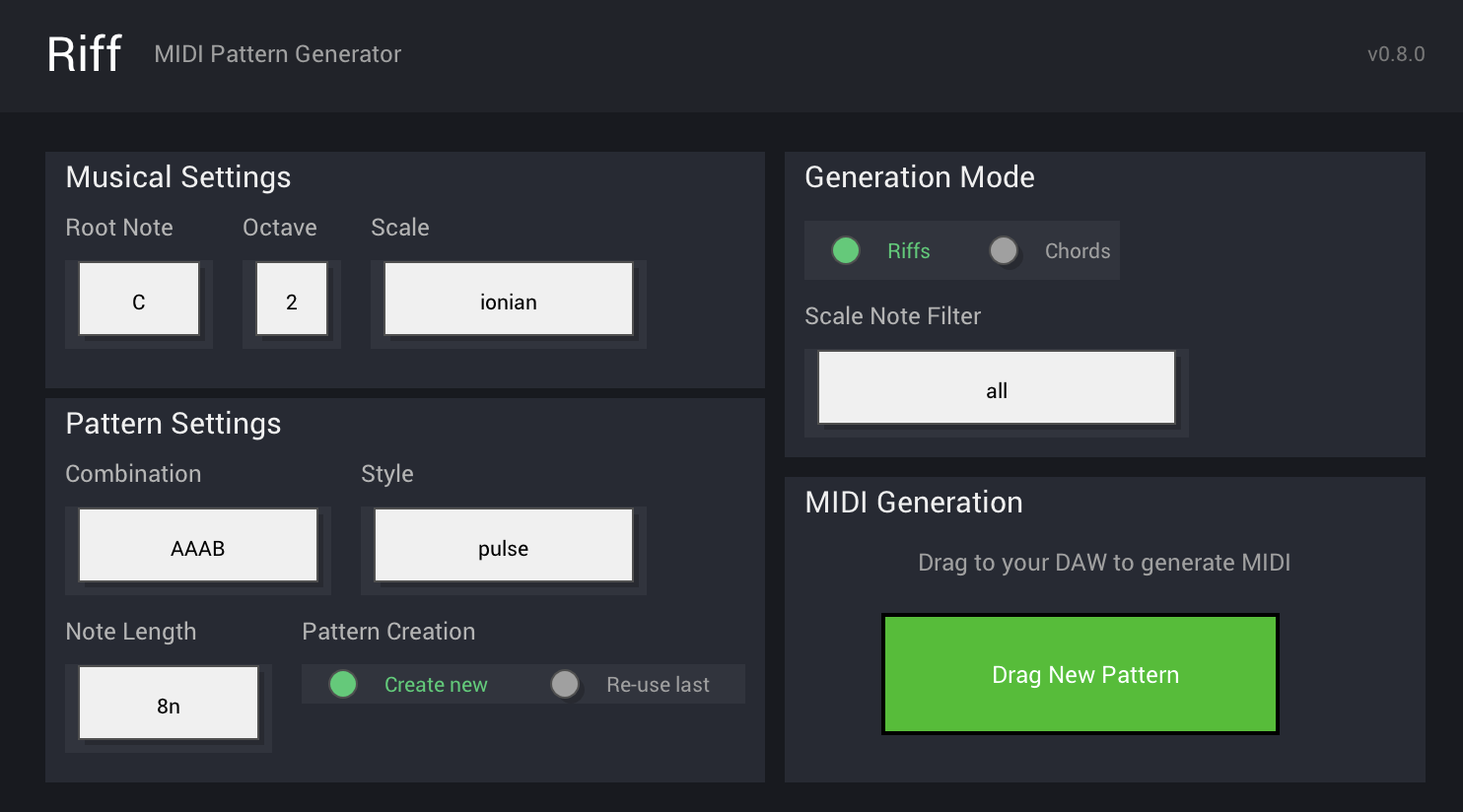Click the Generation Mode heading
Viewport: 1463px width, 812px height.
[920, 177]
